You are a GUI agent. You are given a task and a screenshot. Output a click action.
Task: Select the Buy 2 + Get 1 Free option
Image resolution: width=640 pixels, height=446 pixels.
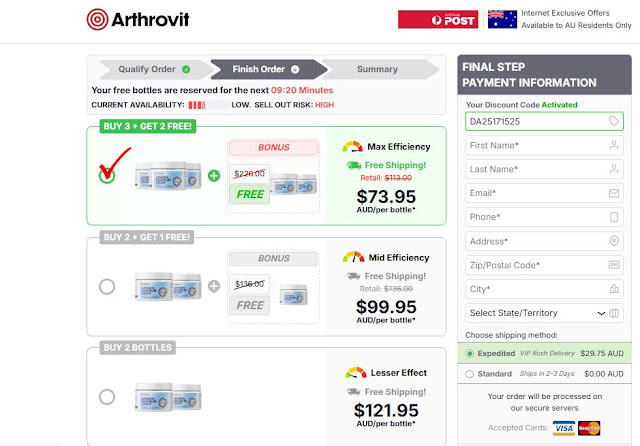tap(107, 287)
